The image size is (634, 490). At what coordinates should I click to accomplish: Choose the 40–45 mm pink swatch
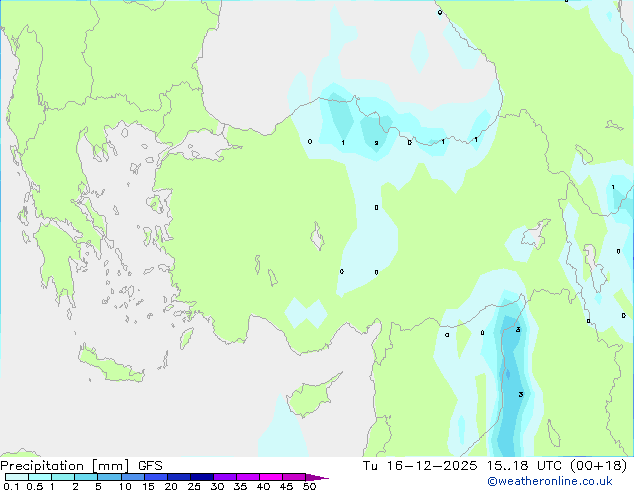pos(271,477)
